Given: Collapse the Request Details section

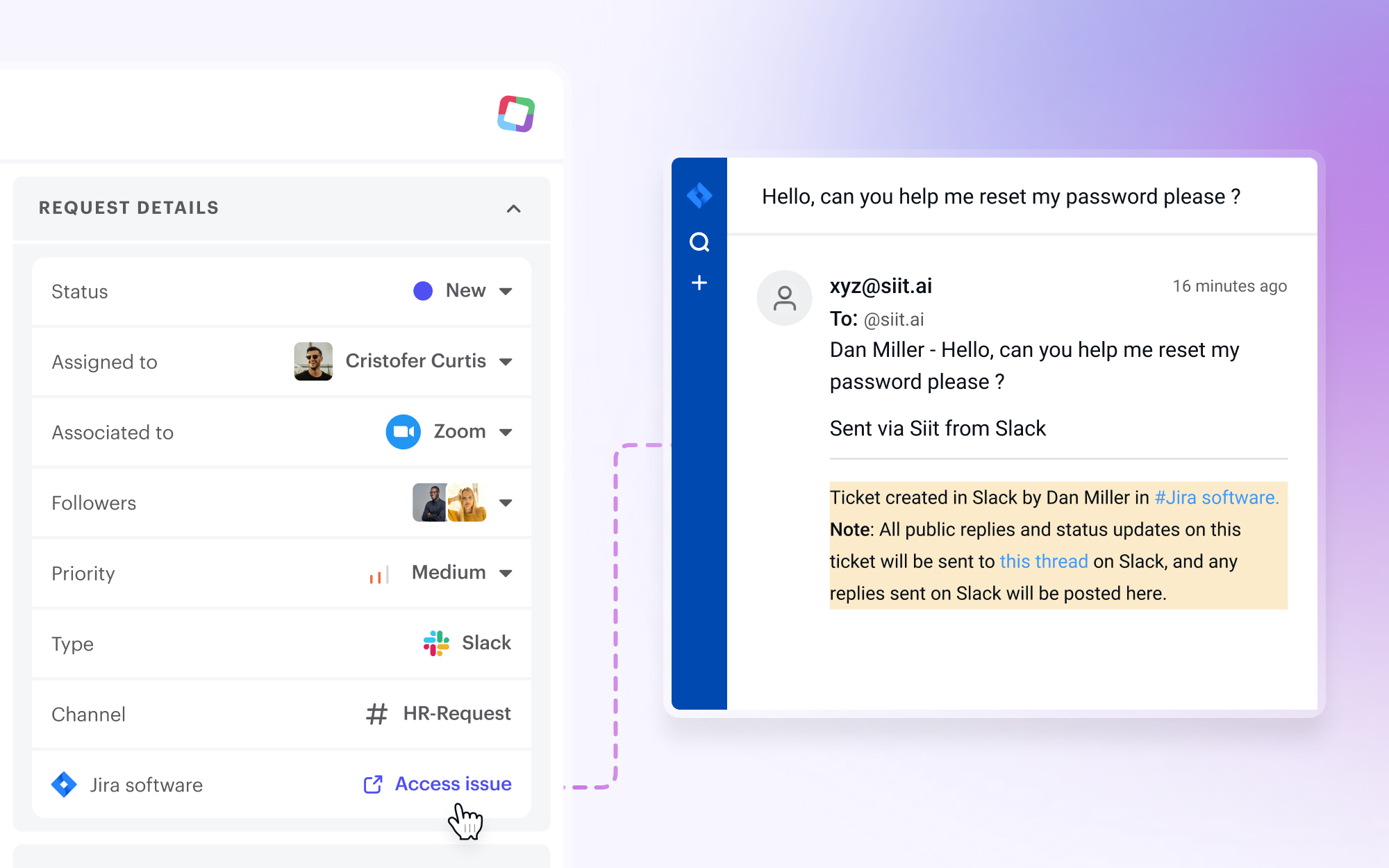Looking at the screenshot, I should 513,209.
